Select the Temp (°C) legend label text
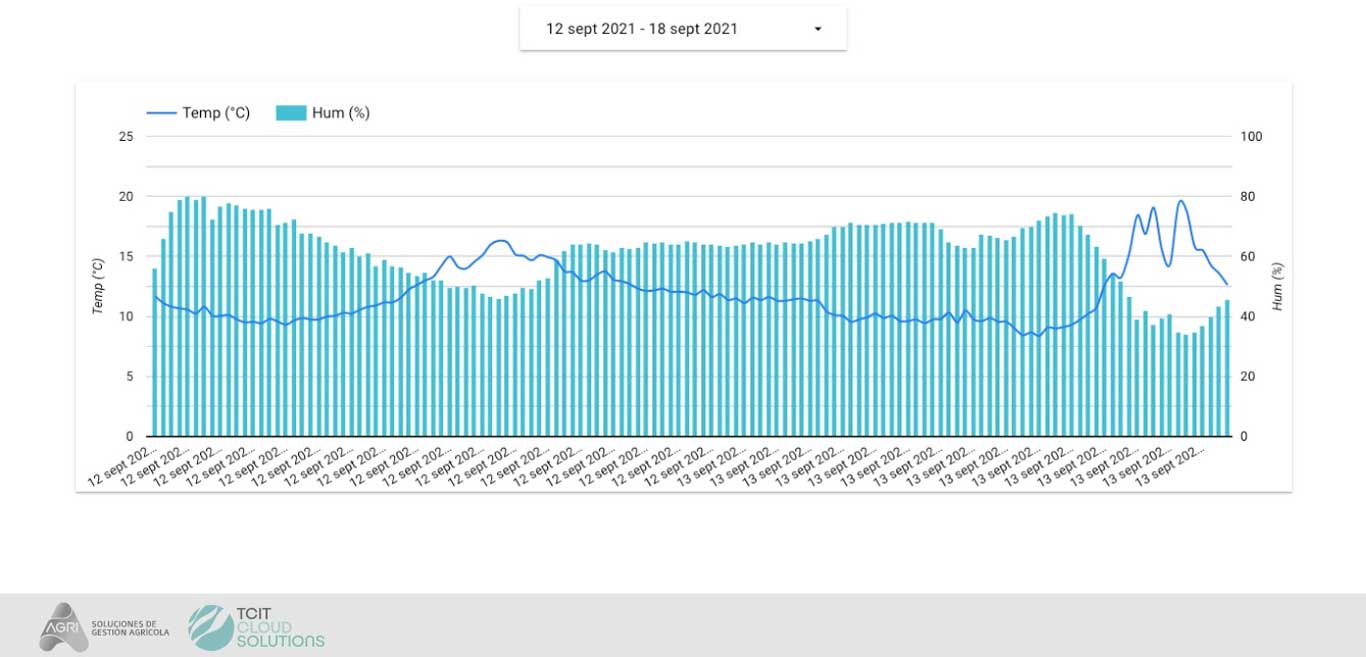The width and height of the screenshot is (1366, 657). pyautogui.click(x=216, y=113)
